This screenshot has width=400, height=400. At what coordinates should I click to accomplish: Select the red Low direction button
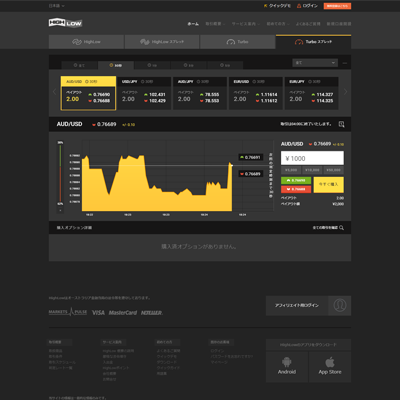(x=296, y=189)
